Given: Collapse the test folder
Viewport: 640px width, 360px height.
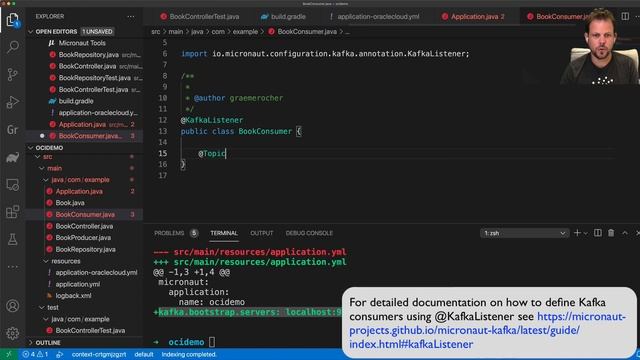Looking at the screenshot, I should [x=42, y=307].
